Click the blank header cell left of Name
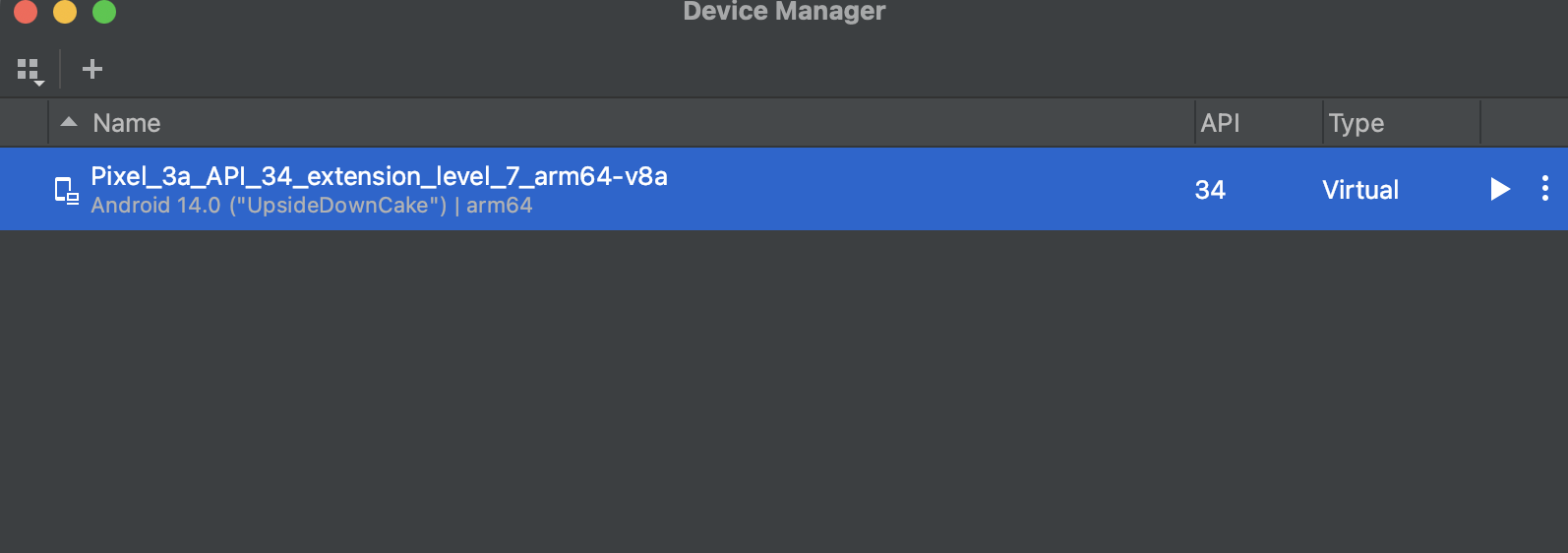This screenshot has width=1568, height=553. click(x=24, y=123)
